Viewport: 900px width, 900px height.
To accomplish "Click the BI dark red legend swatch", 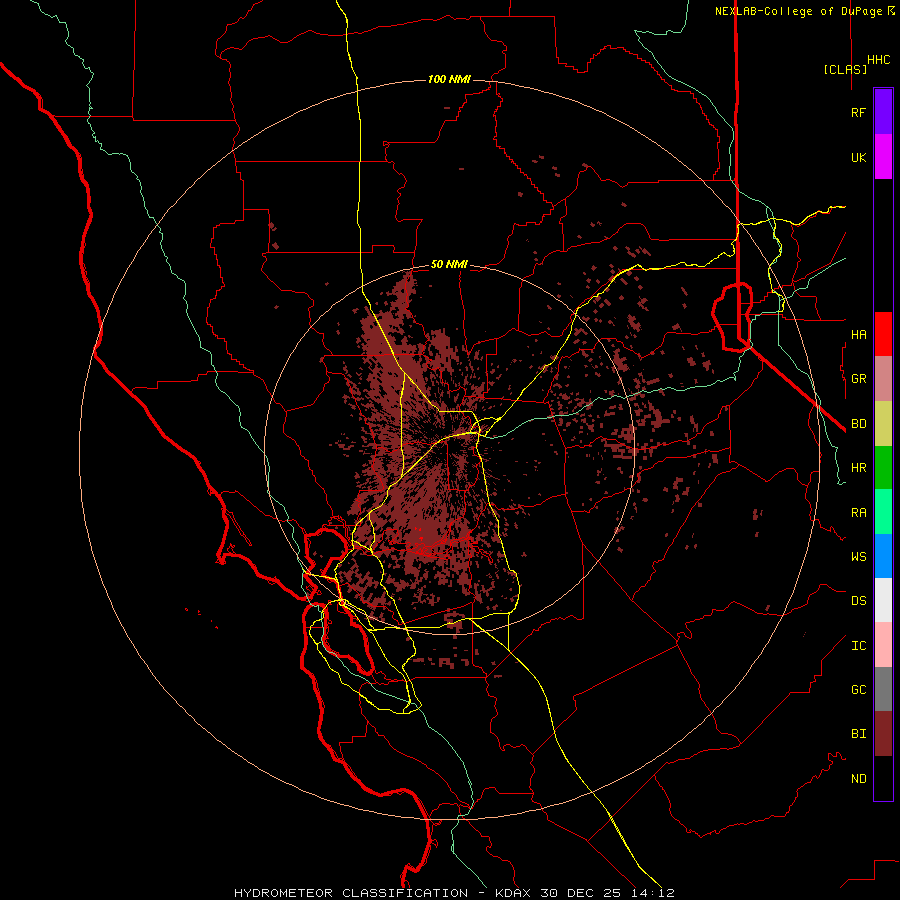I will [883, 734].
